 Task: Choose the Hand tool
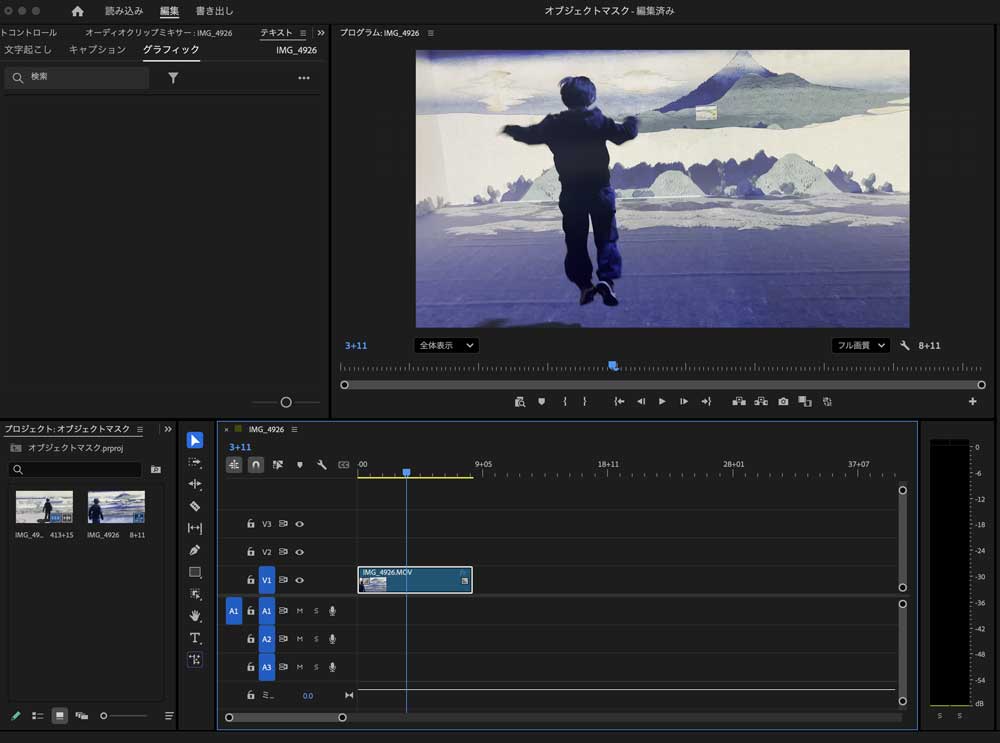click(x=195, y=616)
